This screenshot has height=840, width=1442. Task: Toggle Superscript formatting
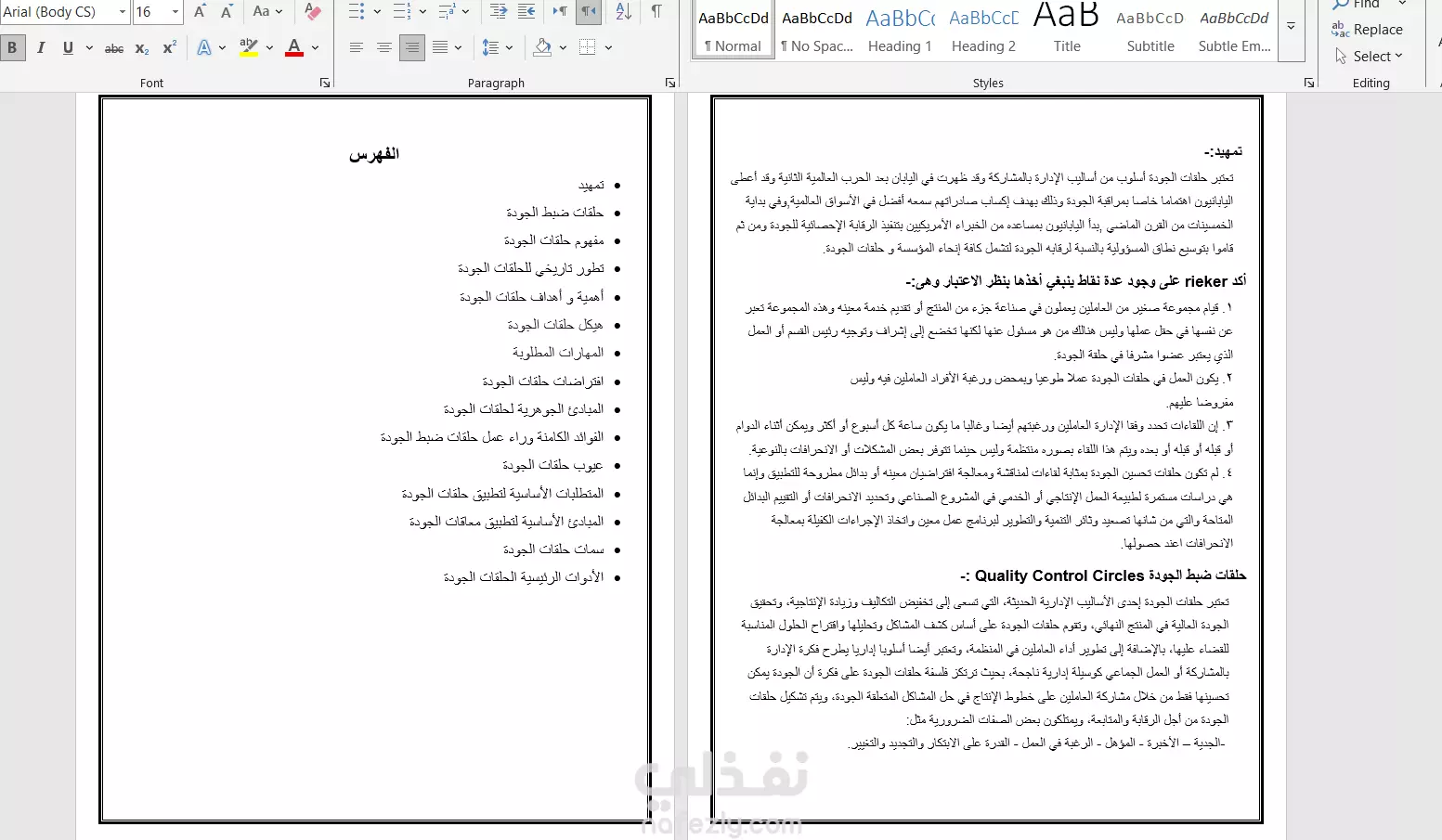click(169, 47)
